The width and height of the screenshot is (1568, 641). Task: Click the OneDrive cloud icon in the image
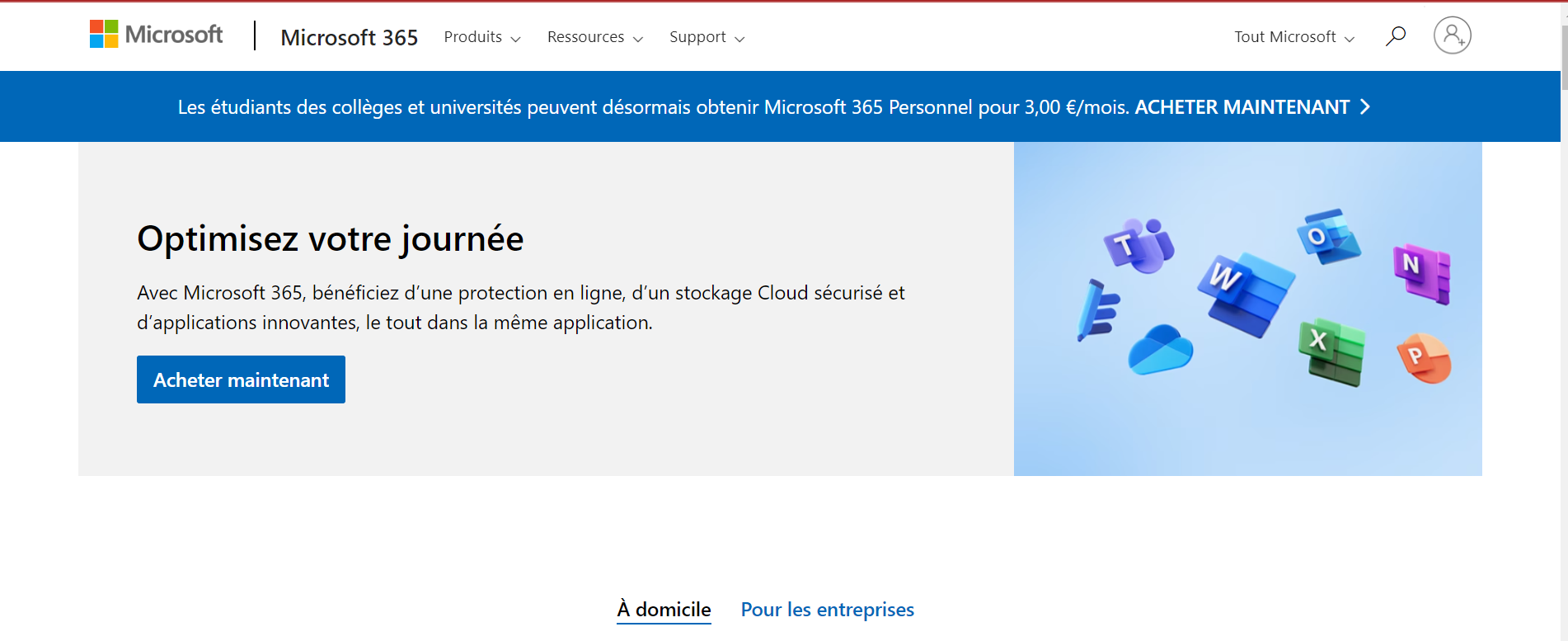pos(1158,350)
